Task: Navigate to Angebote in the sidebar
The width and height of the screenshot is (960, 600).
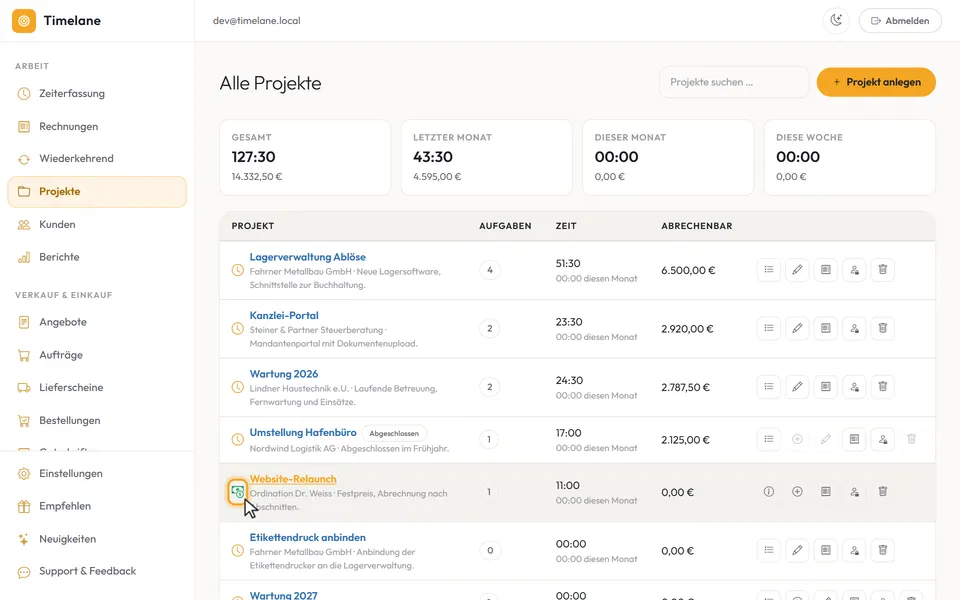Action: point(97,322)
